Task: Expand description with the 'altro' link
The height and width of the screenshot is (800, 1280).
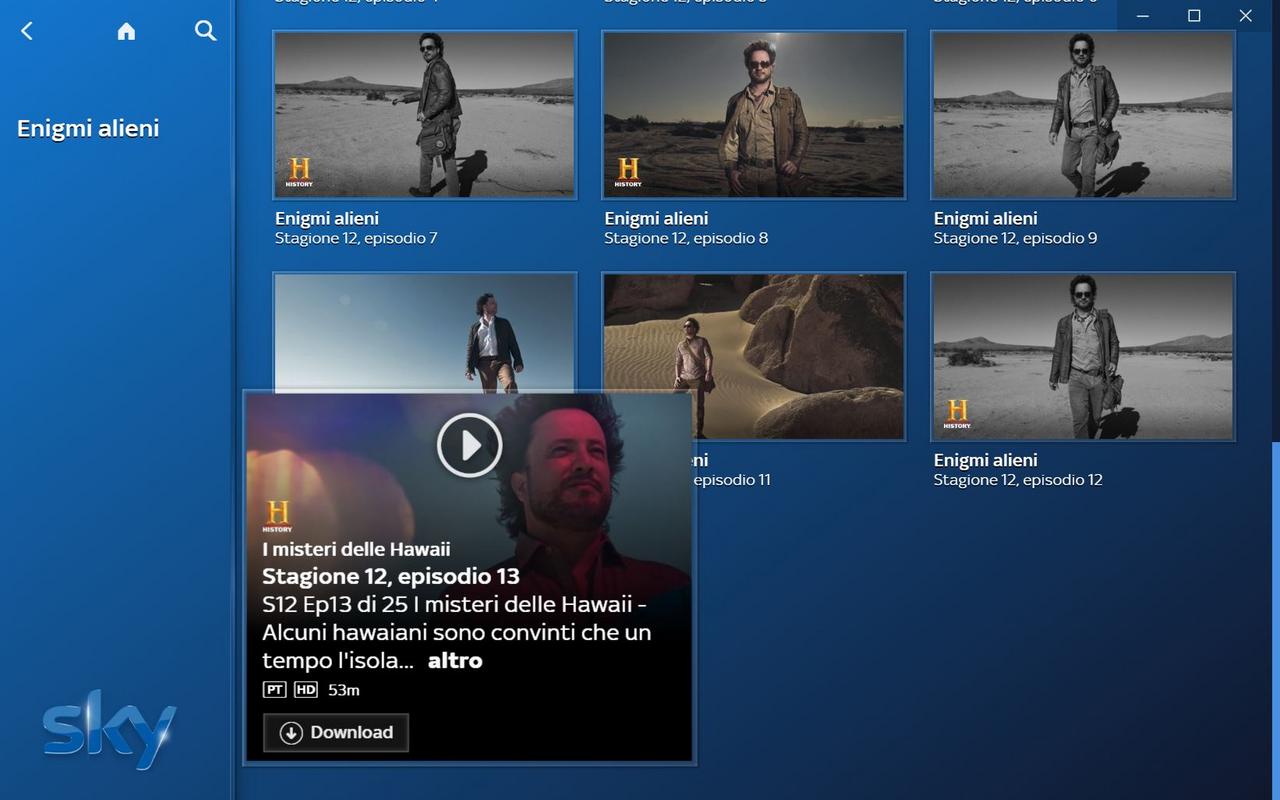Action: pos(455,660)
